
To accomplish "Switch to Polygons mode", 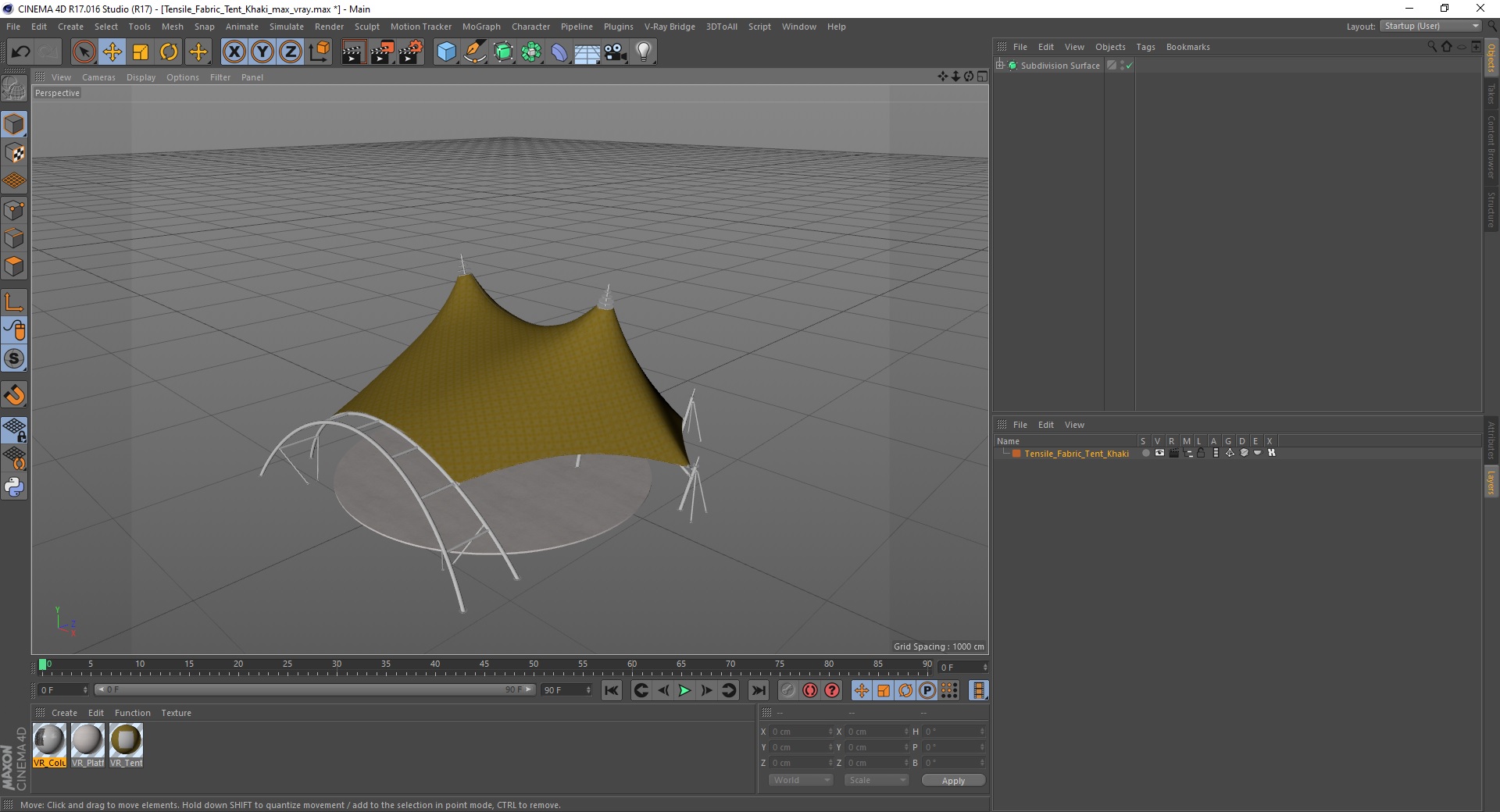I will (x=14, y=266).
